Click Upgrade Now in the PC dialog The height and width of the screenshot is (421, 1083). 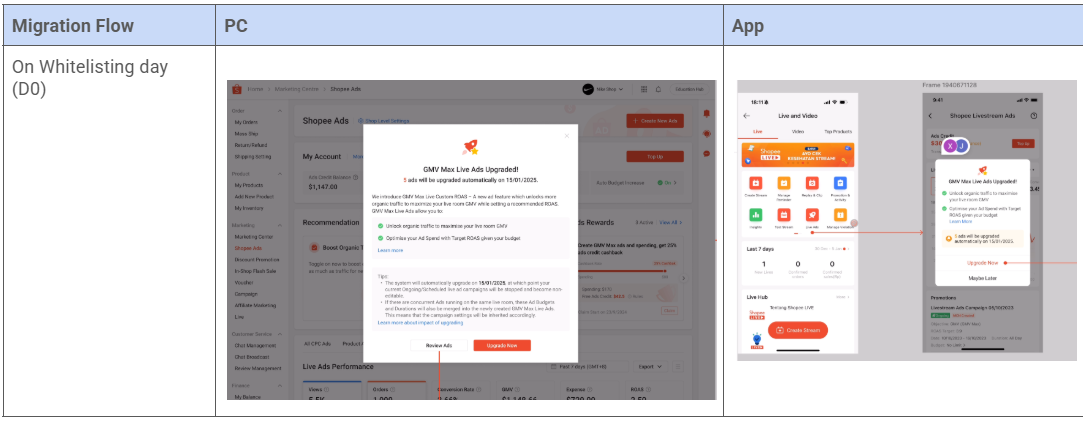(502, 346)
